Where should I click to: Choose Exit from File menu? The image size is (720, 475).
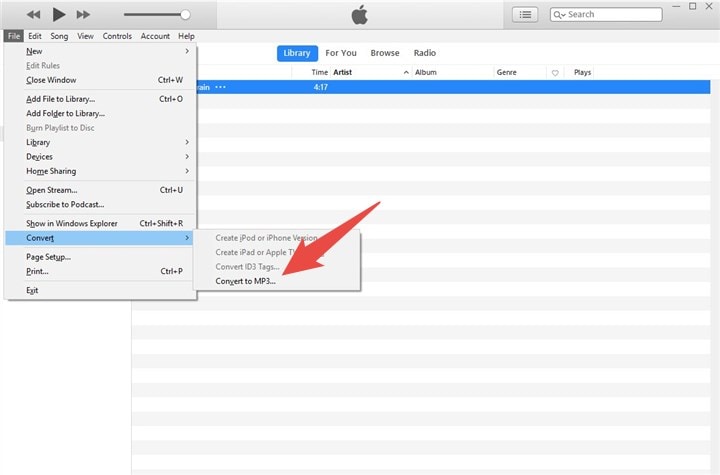(100, 290)
